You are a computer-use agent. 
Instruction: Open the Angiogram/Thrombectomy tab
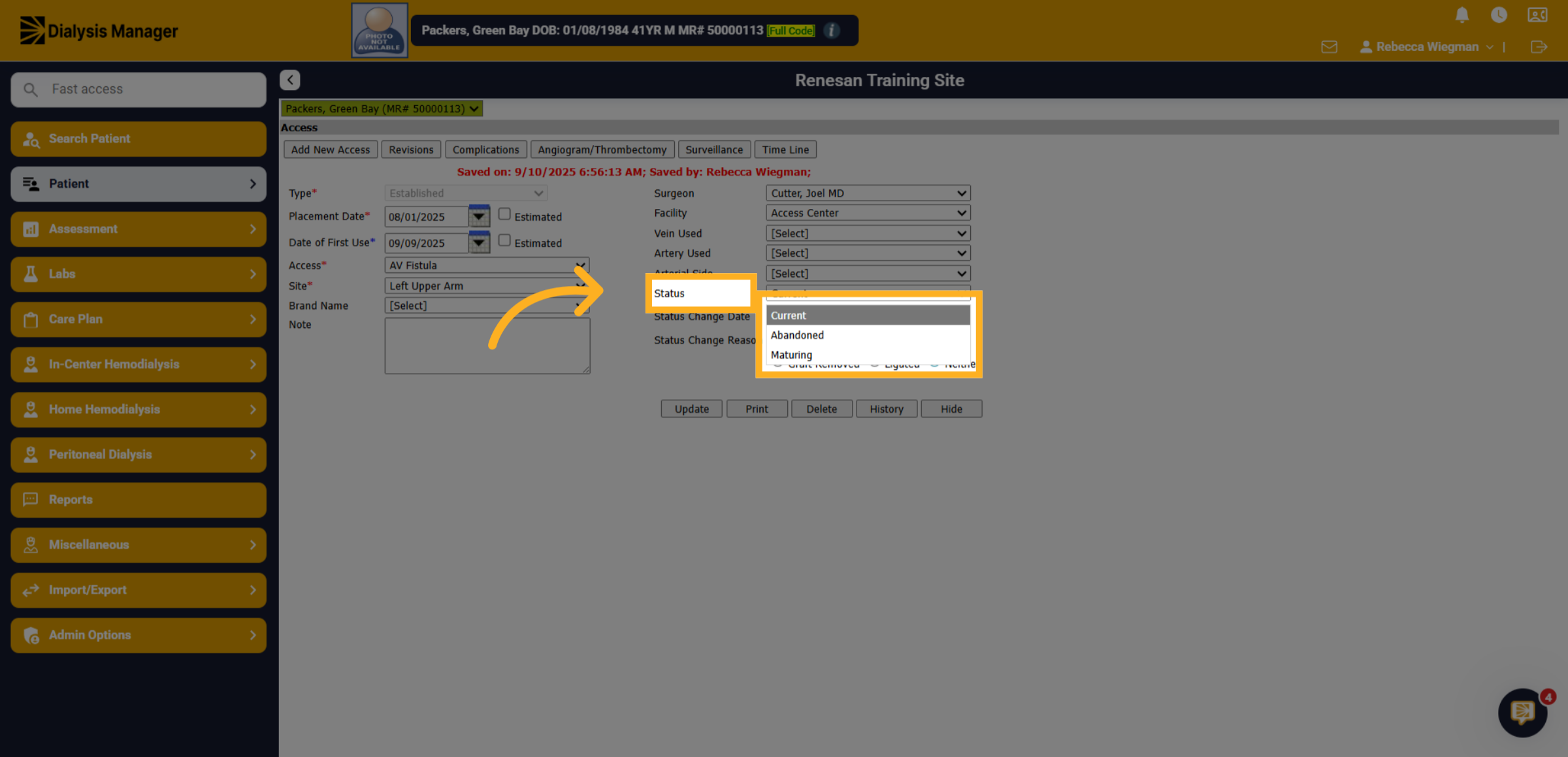pyautogui.click(x=602, y=150)
